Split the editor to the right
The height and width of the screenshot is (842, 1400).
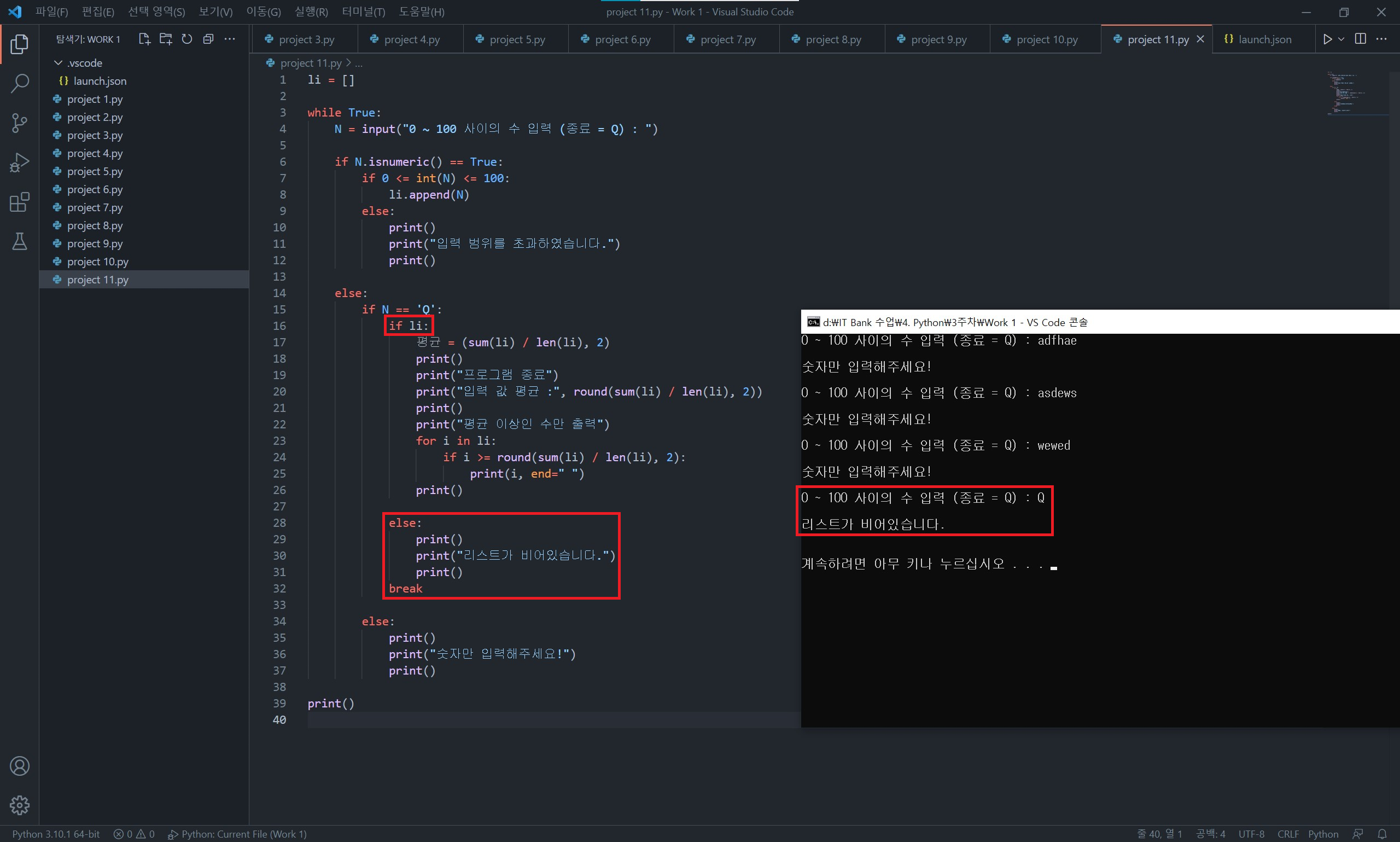[x=1360, y=39]
